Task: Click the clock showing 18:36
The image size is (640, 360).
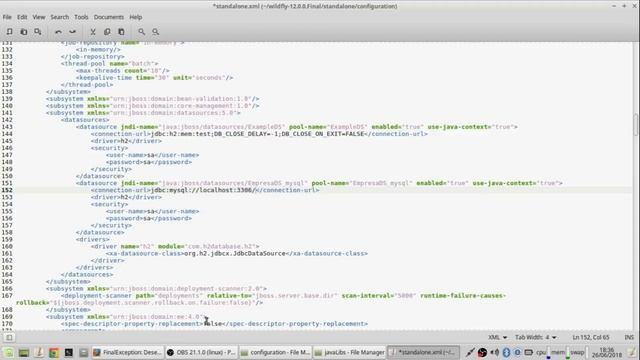Action: [607, 352]
